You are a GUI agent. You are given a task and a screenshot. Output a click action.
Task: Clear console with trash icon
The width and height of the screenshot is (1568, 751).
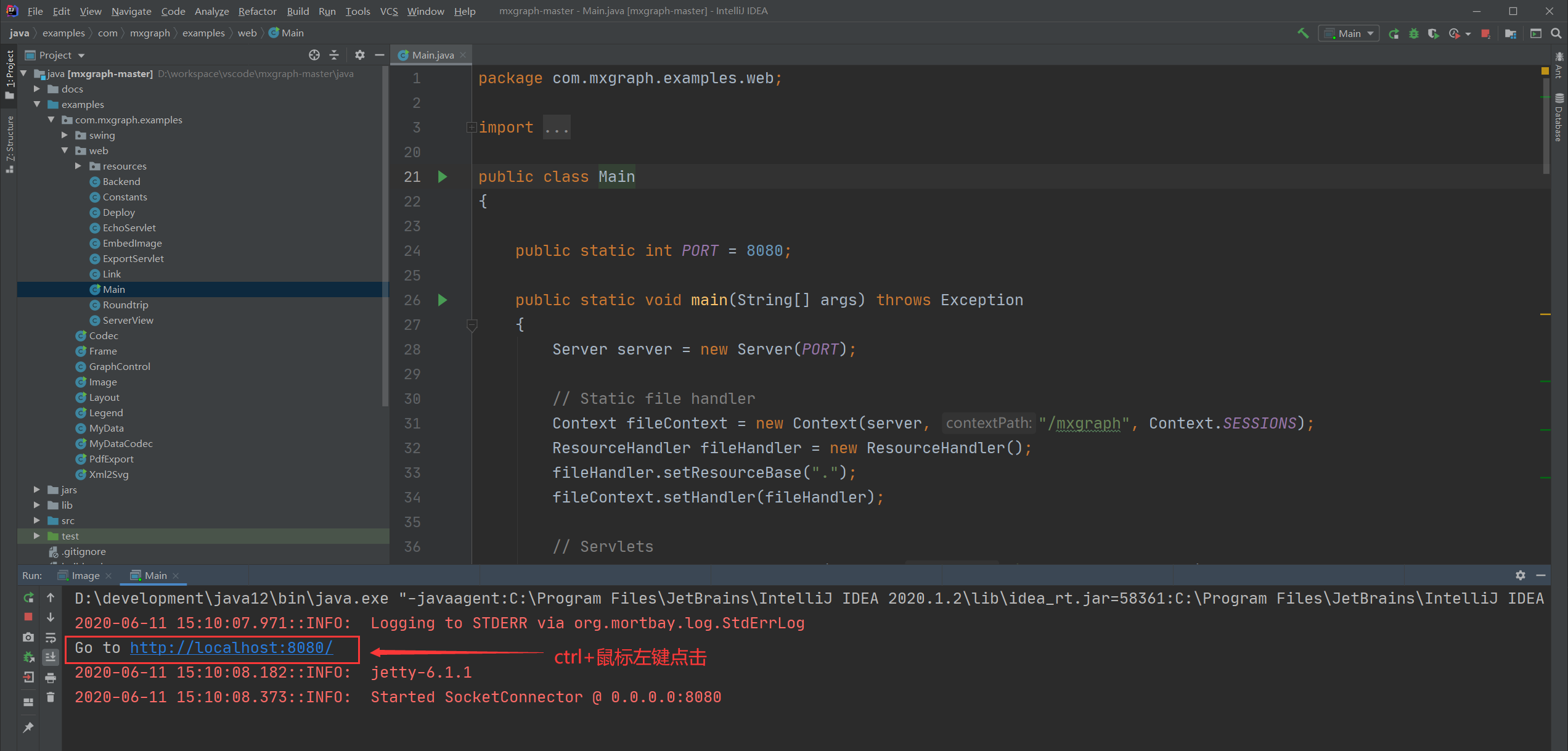51,697
